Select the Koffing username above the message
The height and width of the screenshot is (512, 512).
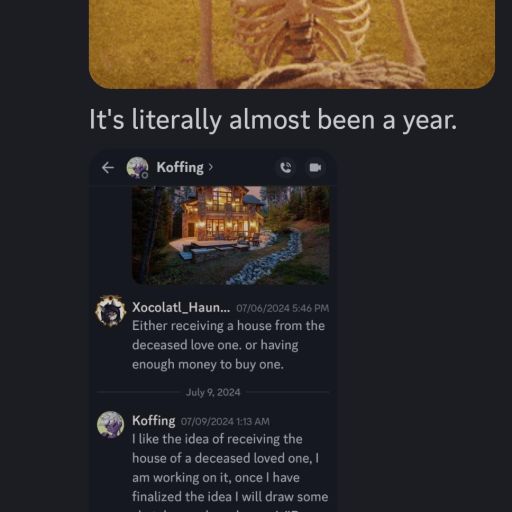tap(154, 421)
